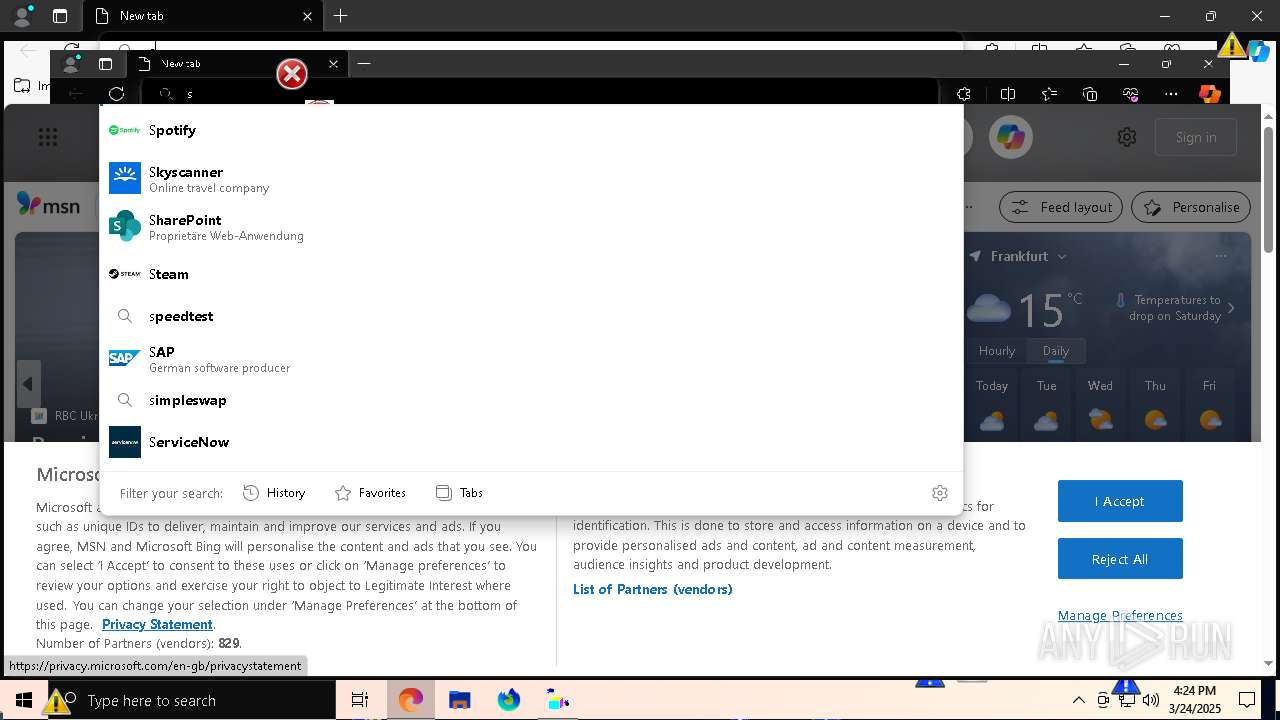Open Windows Start menu
1280x720 pixels.
click(x=22, y=700)
